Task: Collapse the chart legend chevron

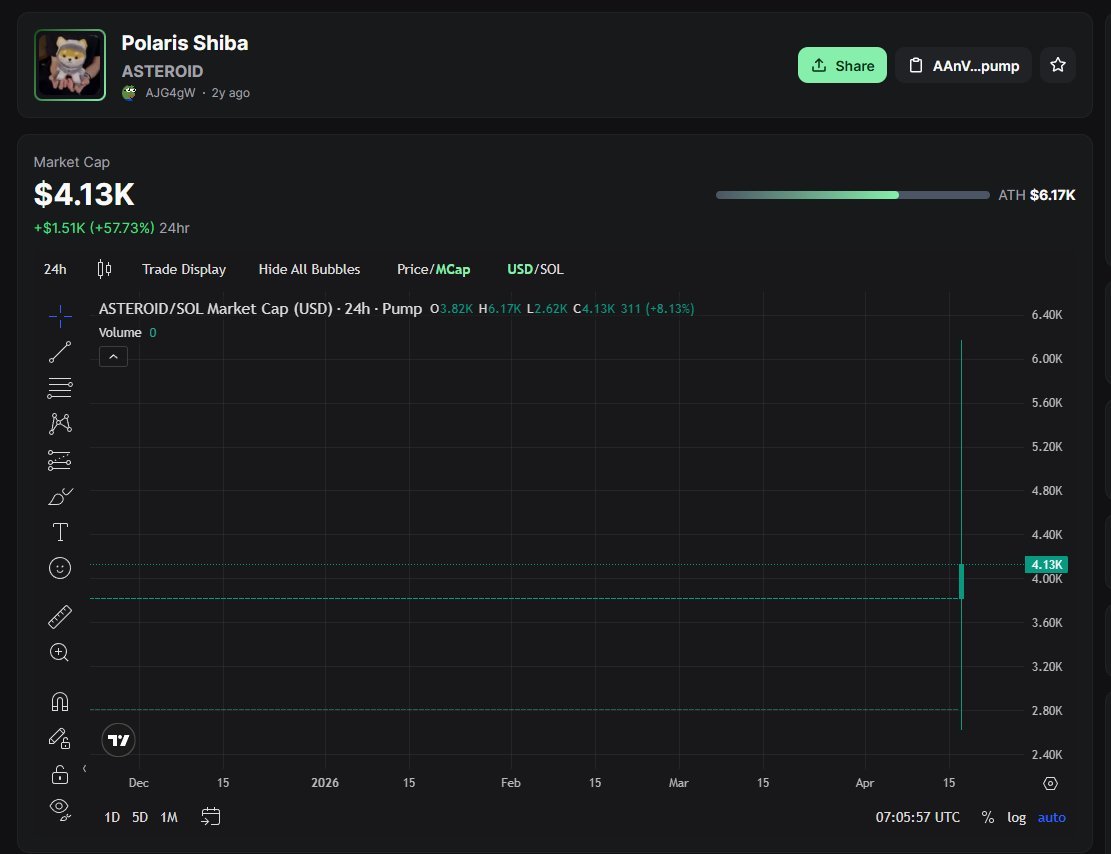Action: point(113,356)
